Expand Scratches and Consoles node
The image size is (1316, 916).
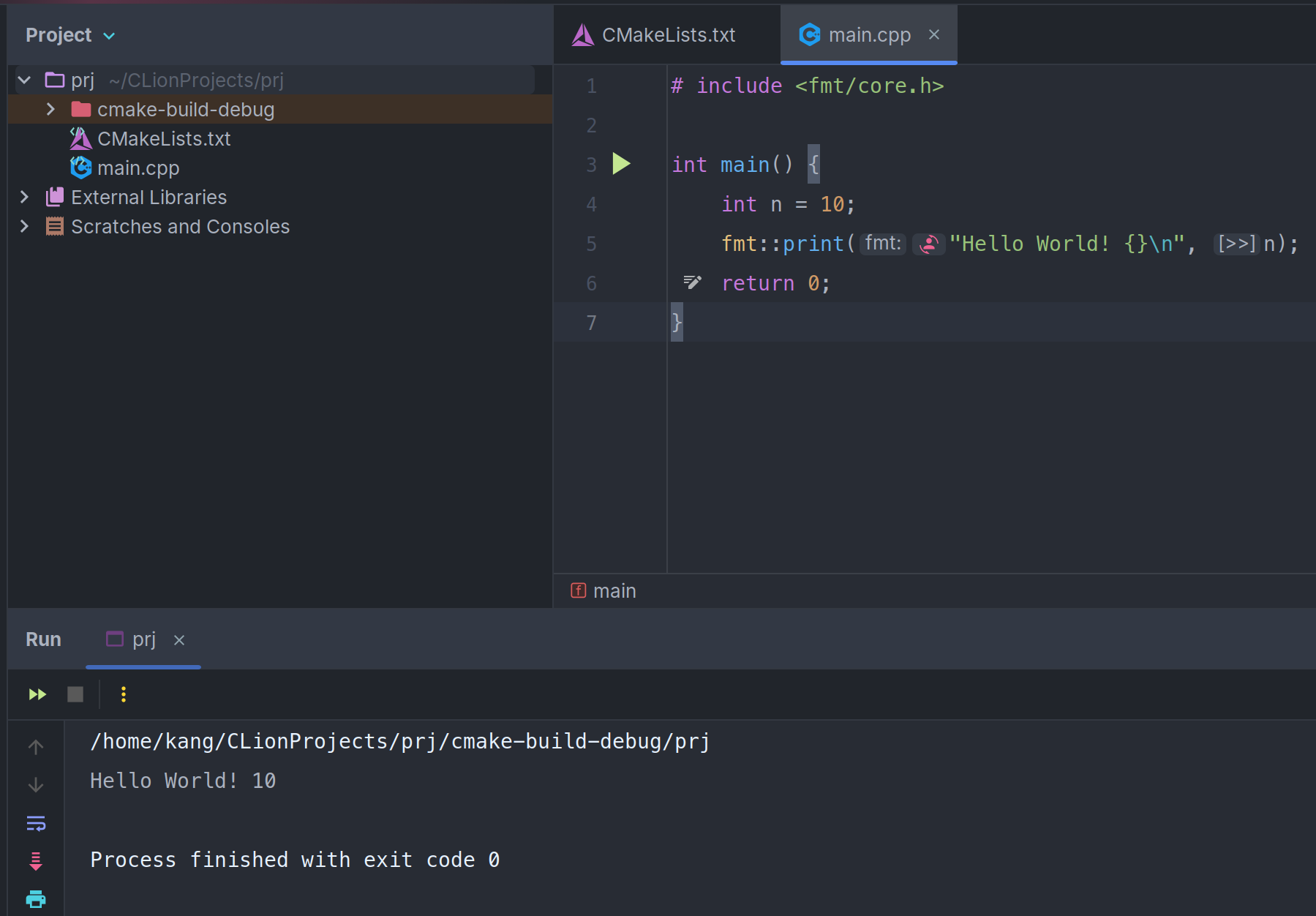tap(24, 226)
